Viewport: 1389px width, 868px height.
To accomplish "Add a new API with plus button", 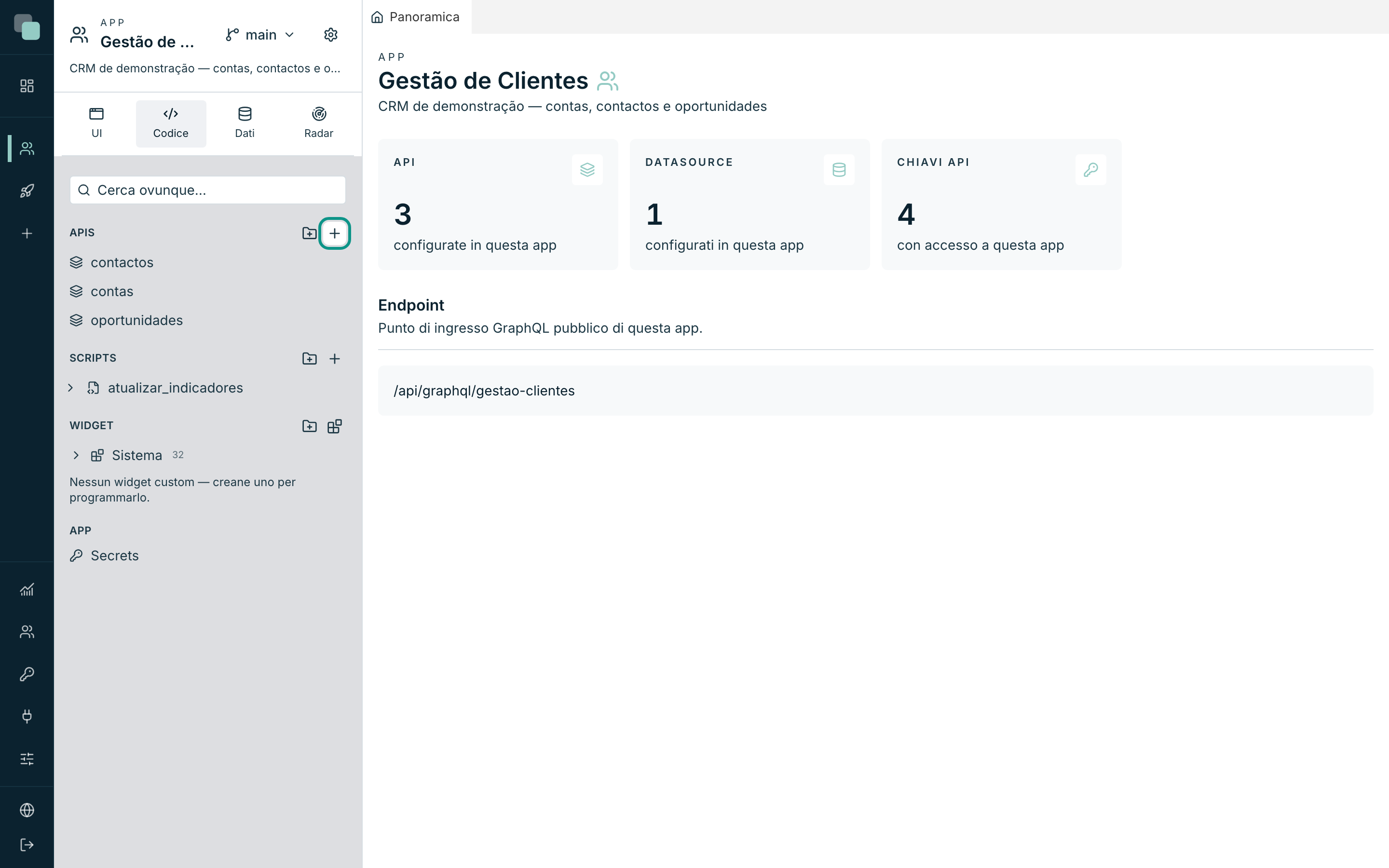I will click(x=335, y=233).
